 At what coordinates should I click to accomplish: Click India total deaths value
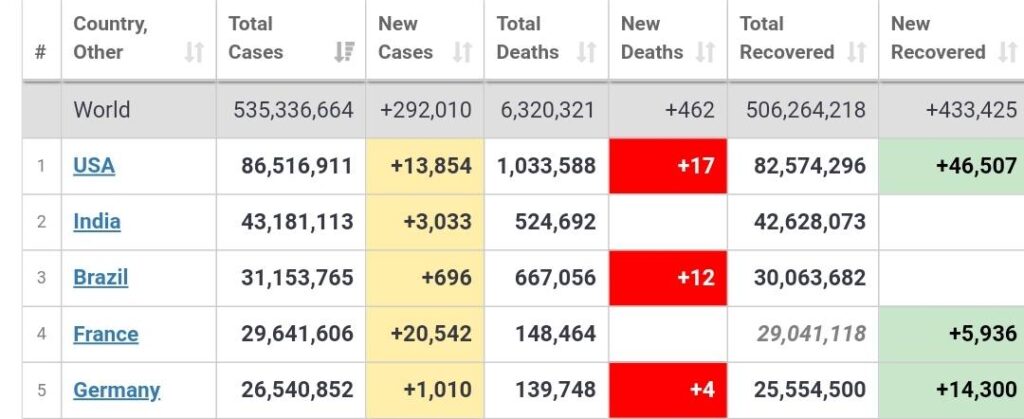[555, 222]
